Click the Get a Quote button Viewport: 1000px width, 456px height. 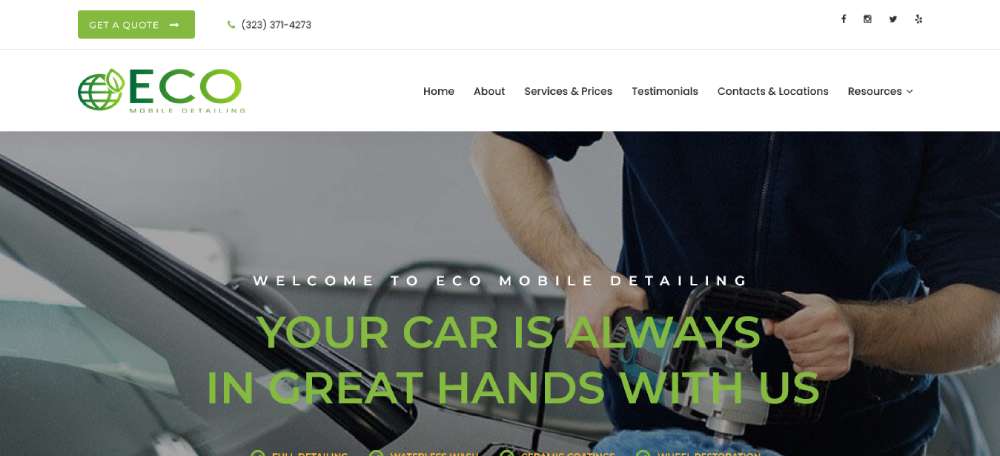(x=136, y=24)
